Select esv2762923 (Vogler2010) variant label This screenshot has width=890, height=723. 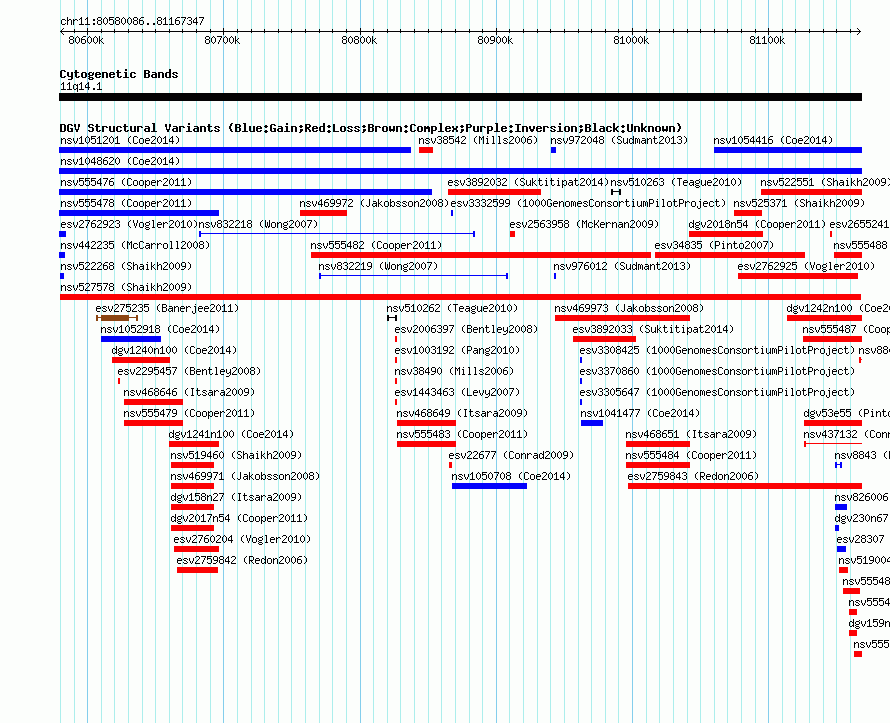point(129,224)
